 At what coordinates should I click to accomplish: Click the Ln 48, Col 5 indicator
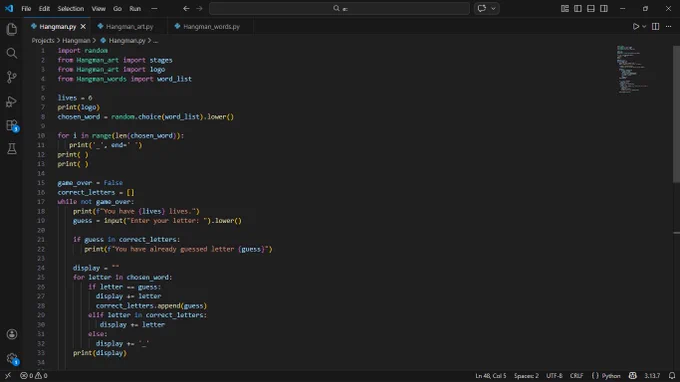tap(490, 375)
